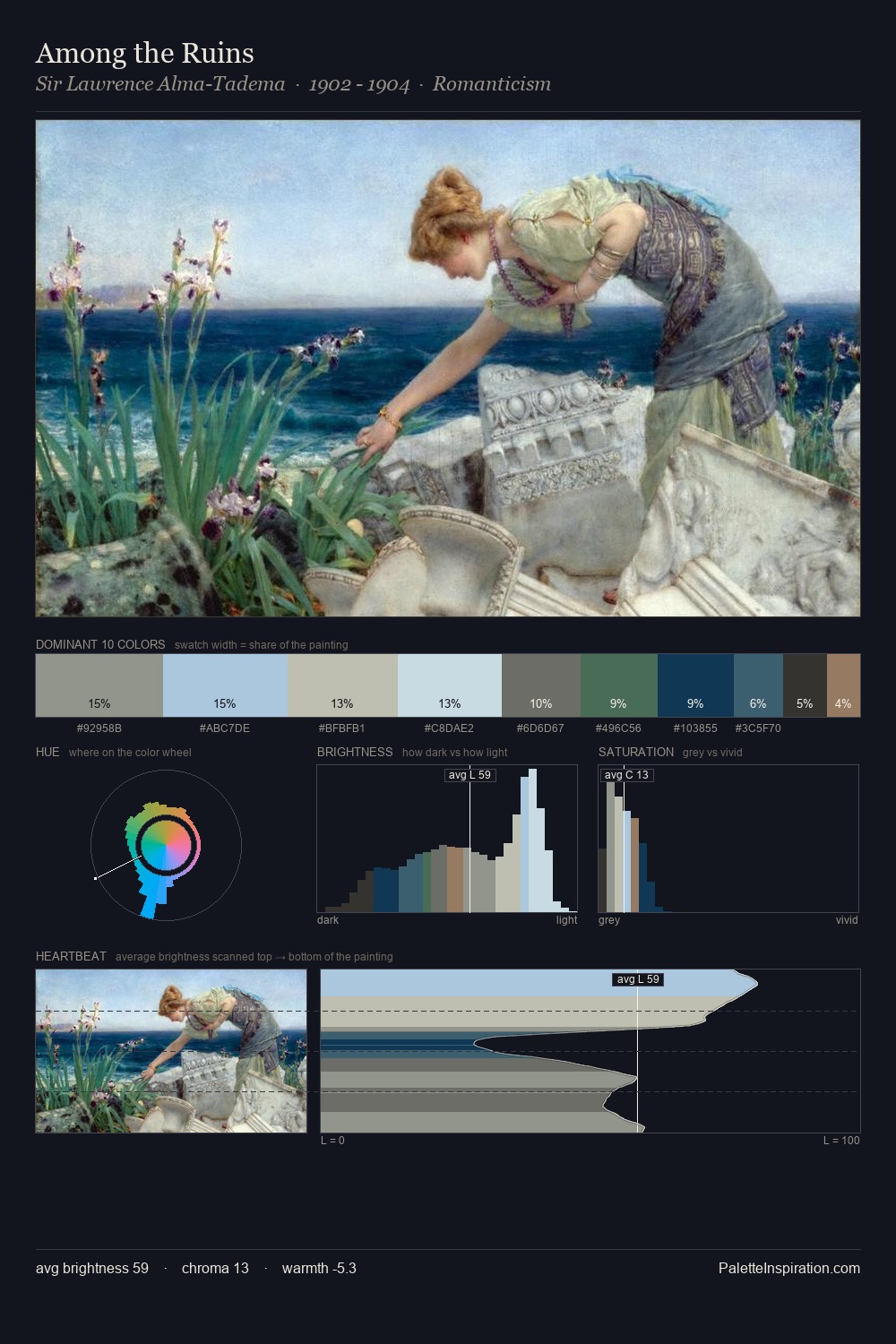Click the 'vivid' axis label
896x1344 pixels.
tap(847, 920)
